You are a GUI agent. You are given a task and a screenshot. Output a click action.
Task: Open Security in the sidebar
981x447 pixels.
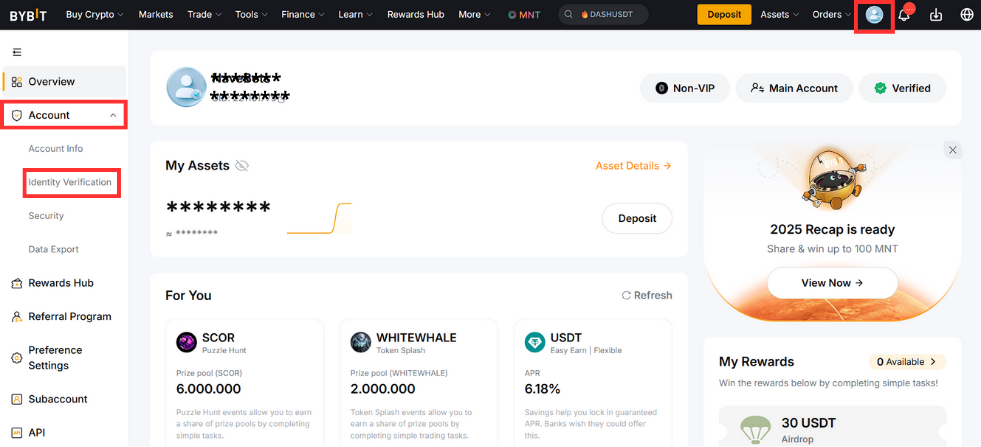coord(46,216)
